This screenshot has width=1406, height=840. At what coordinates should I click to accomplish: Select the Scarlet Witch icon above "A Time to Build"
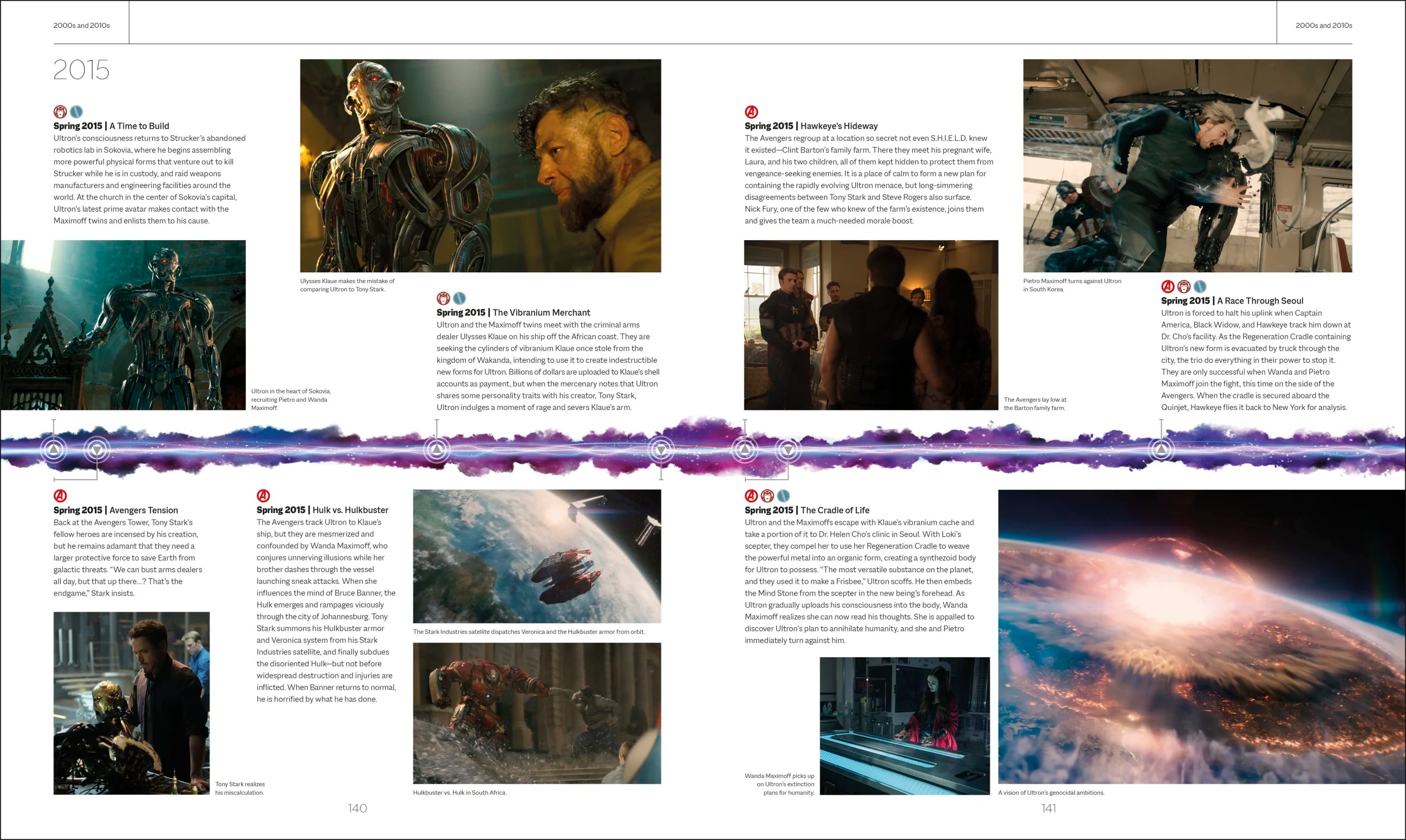pos(60,112)
